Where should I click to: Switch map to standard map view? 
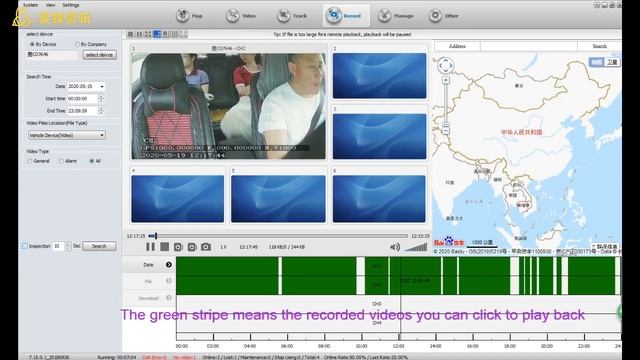click(596, 62)
